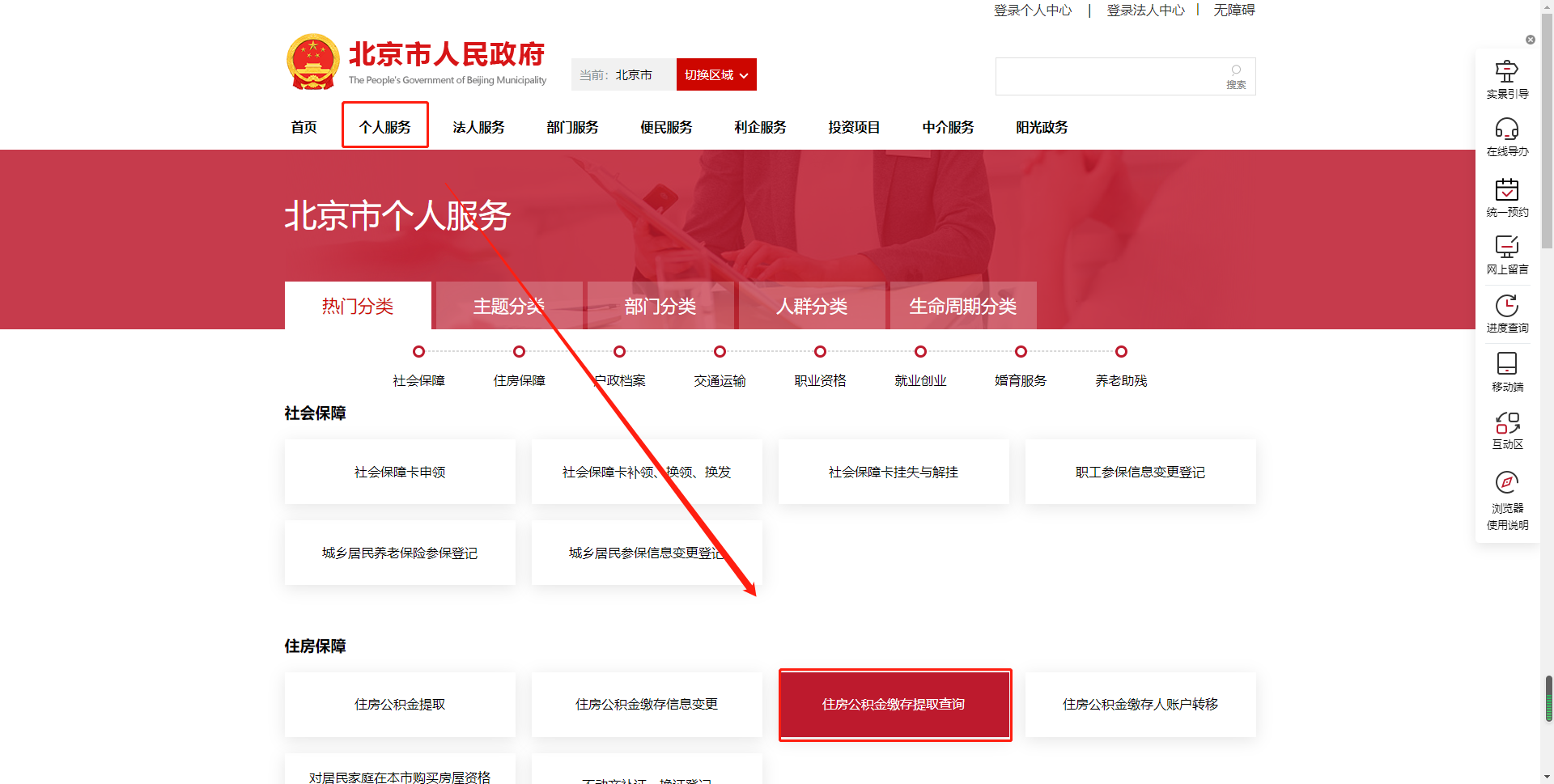Click the scrollbar down arrow

tap(1548, 778)
